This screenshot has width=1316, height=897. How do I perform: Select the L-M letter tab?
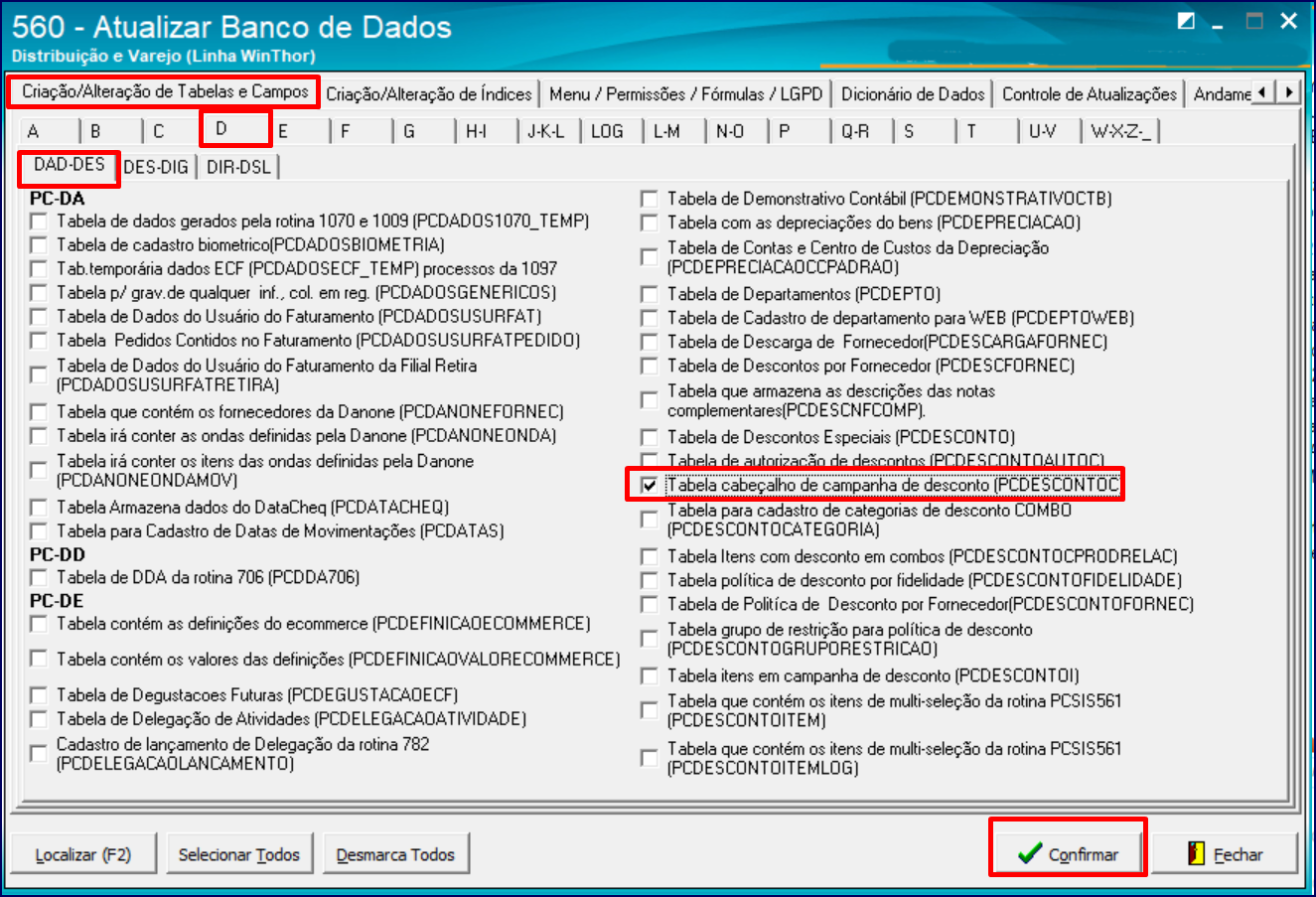click(x=675, y=131)
